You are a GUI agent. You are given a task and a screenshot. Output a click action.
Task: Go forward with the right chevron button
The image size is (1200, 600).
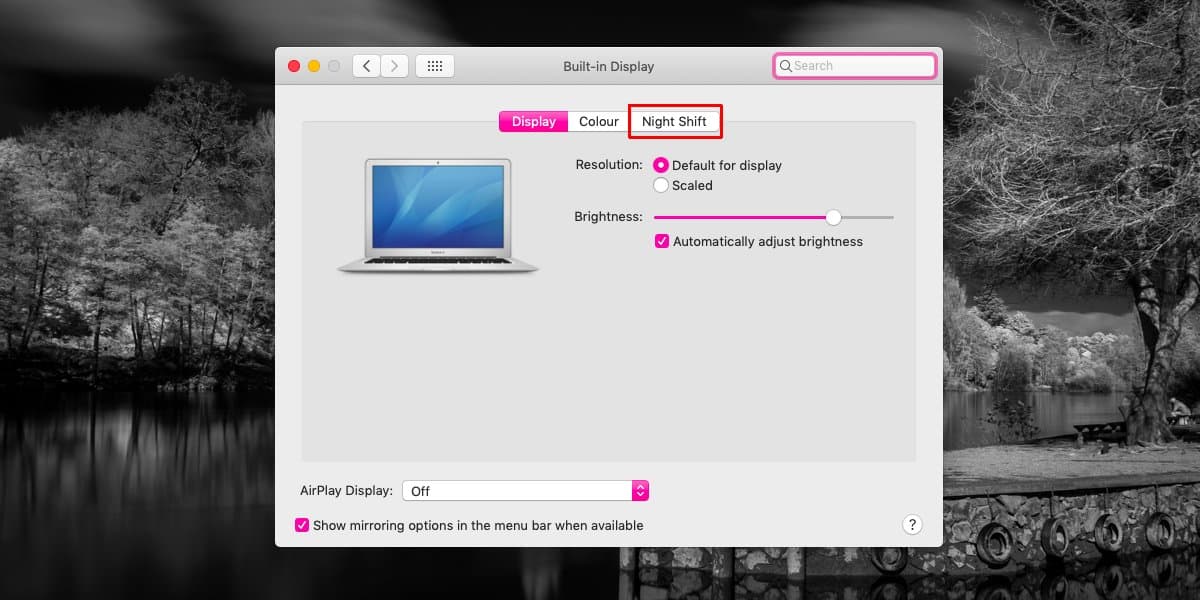pos(395,66)
